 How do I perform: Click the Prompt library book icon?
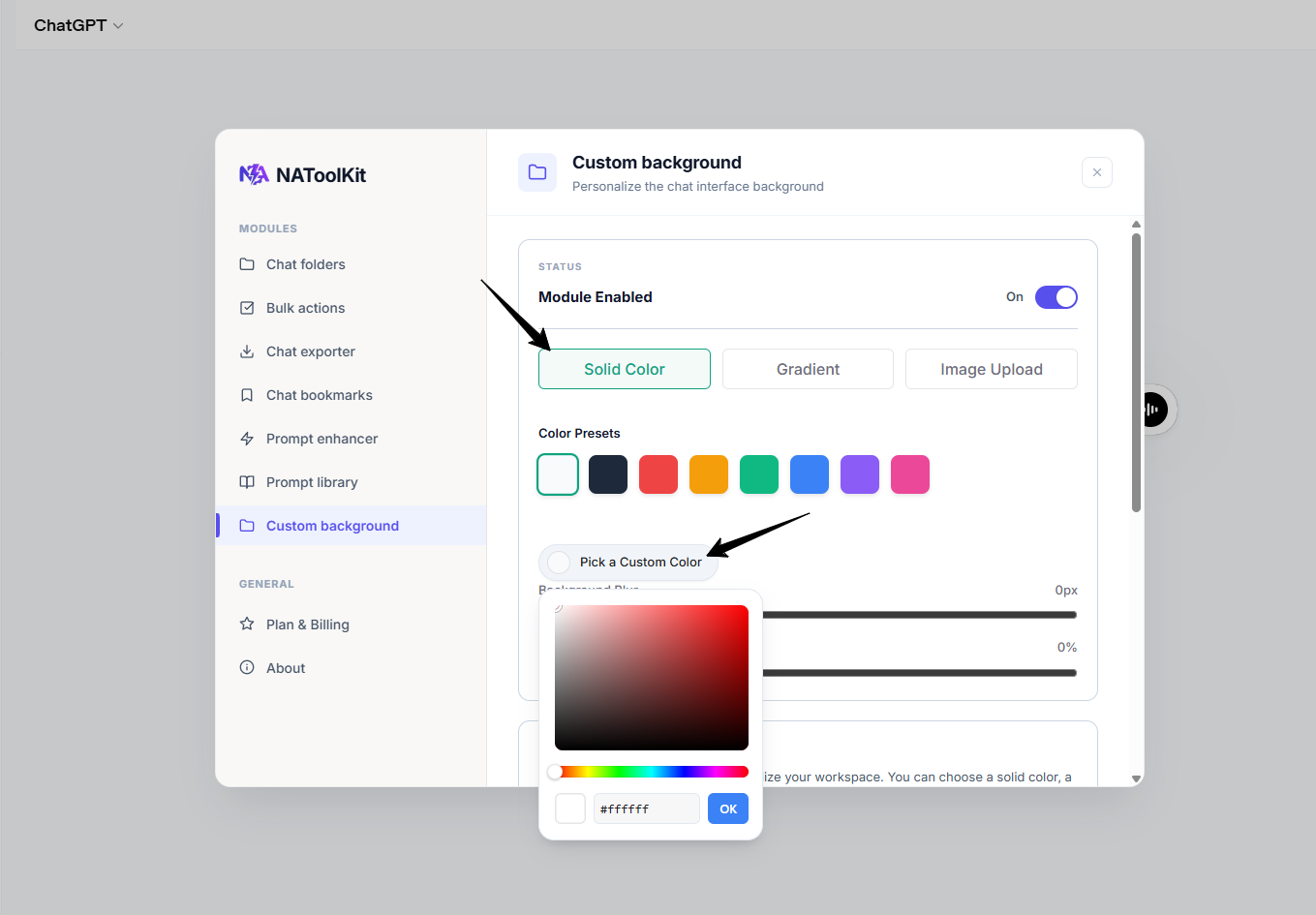(x=247, y=482)
